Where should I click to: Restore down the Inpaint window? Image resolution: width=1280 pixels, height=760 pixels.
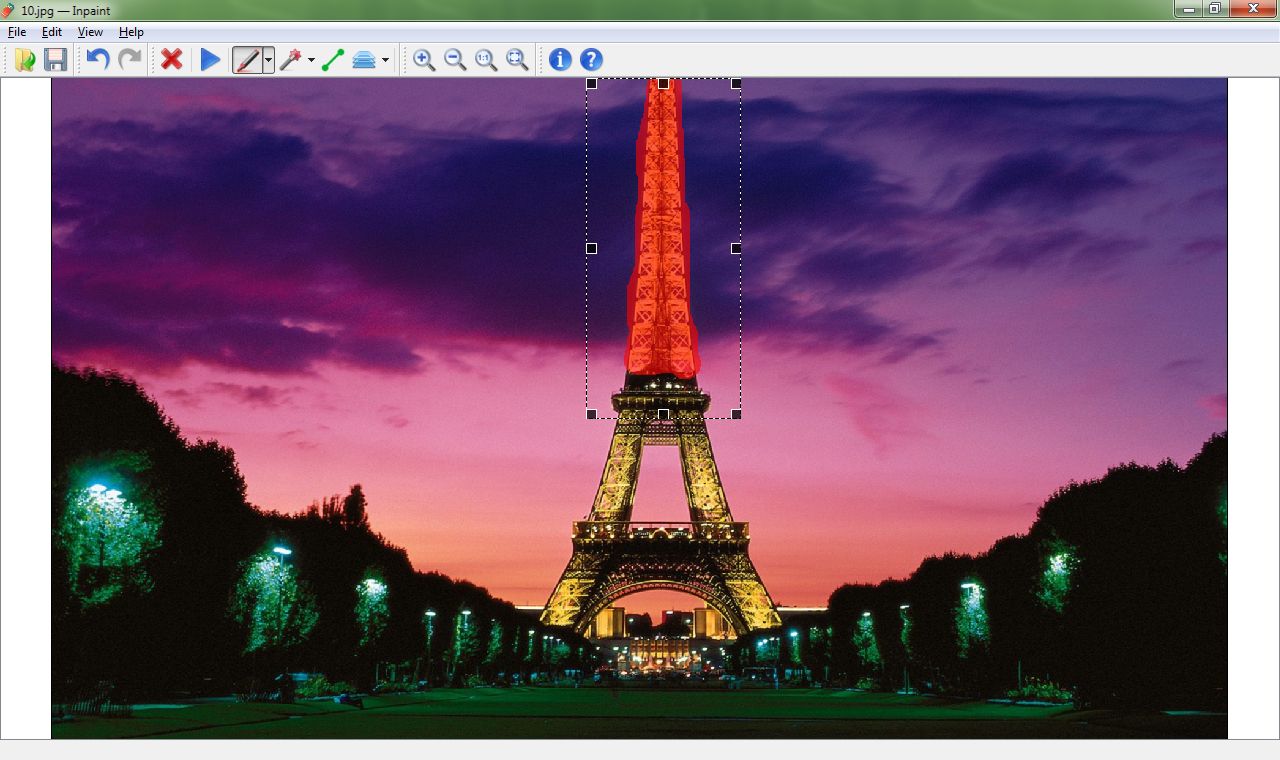tap(1215, 9)
